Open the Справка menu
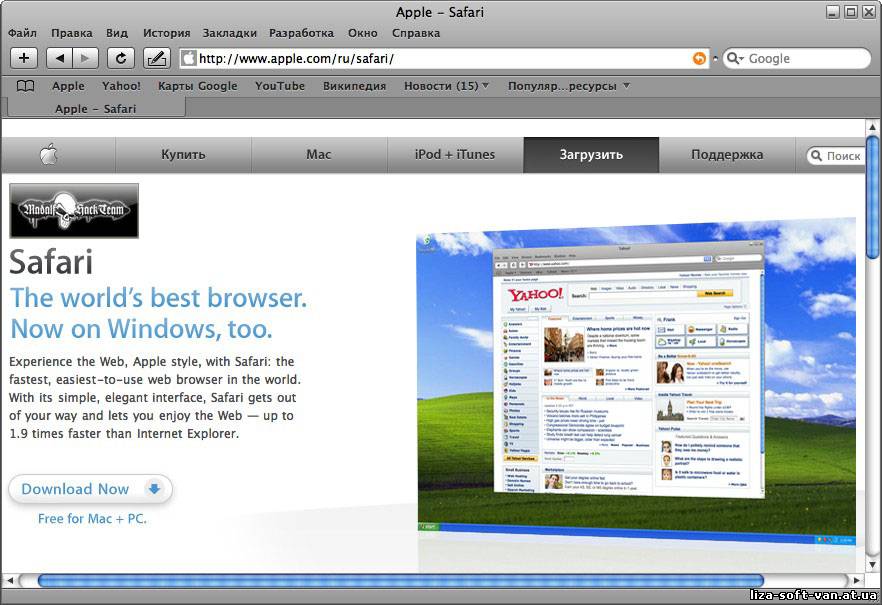 coord(416,33)
